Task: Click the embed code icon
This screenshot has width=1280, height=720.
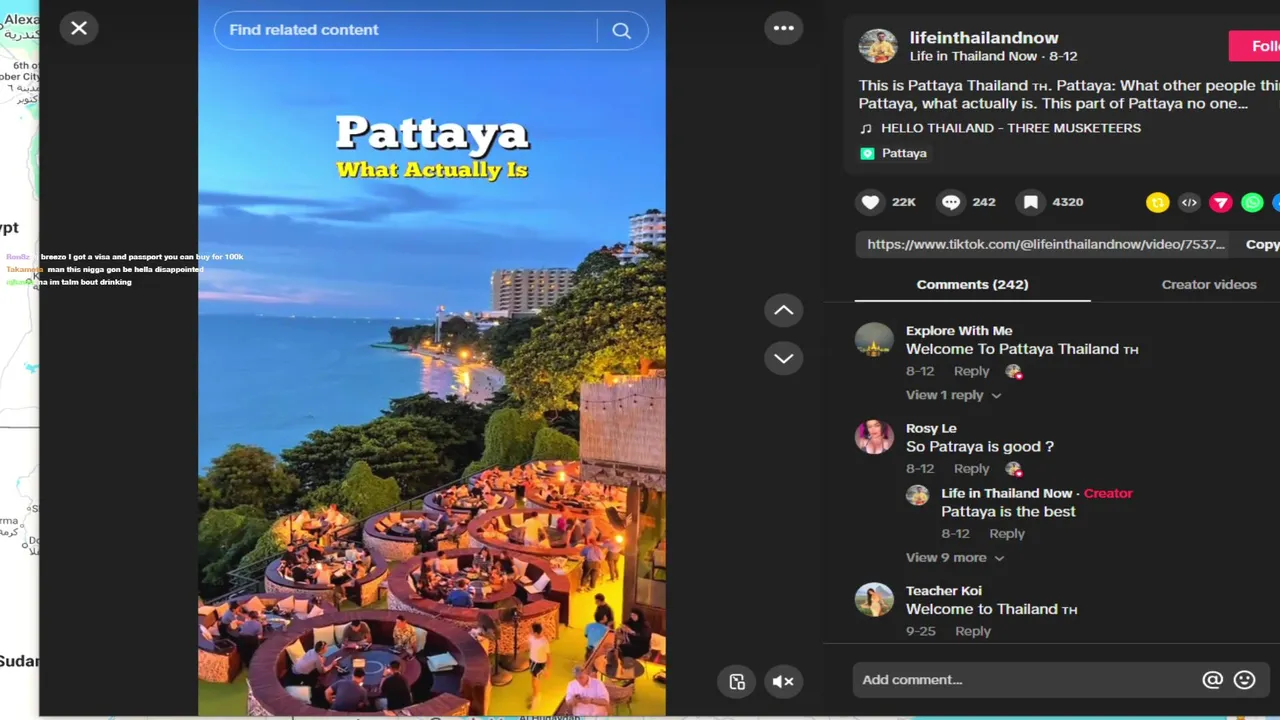Action: [1189, 202]
